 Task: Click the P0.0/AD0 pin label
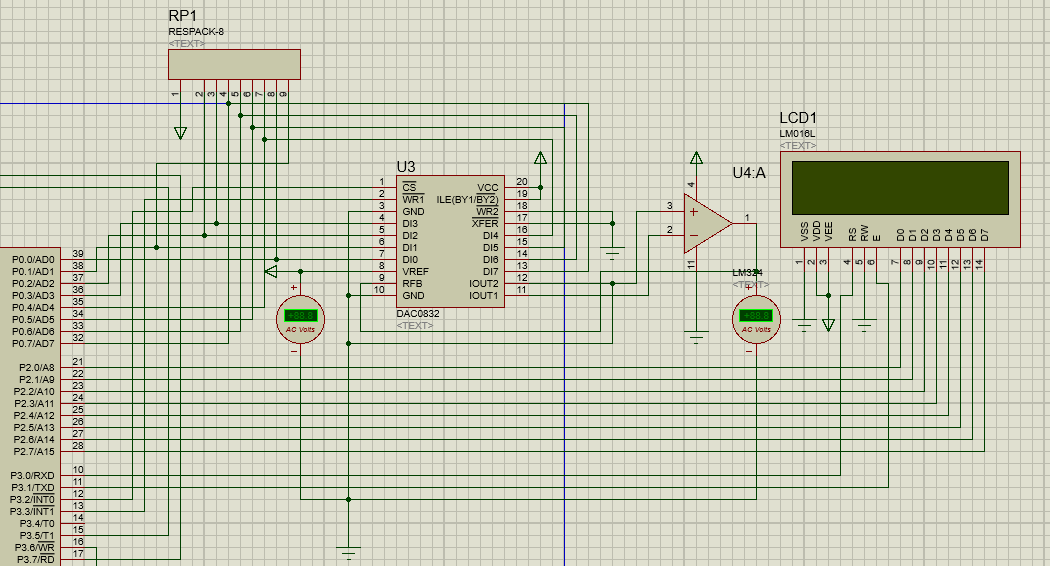[33, 260]
